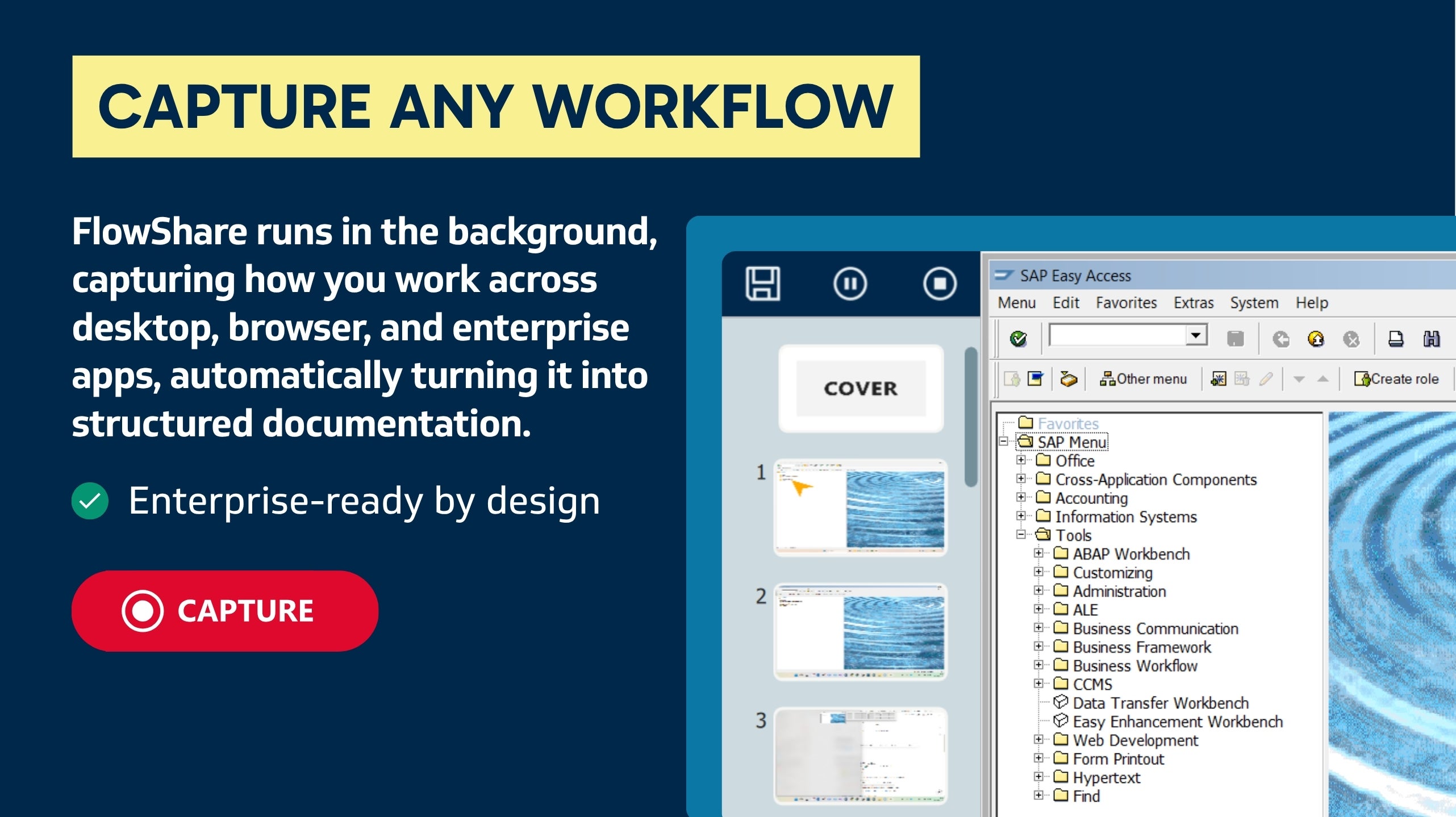Click the Delete Favorites grayed icon

click(1242, 378)
